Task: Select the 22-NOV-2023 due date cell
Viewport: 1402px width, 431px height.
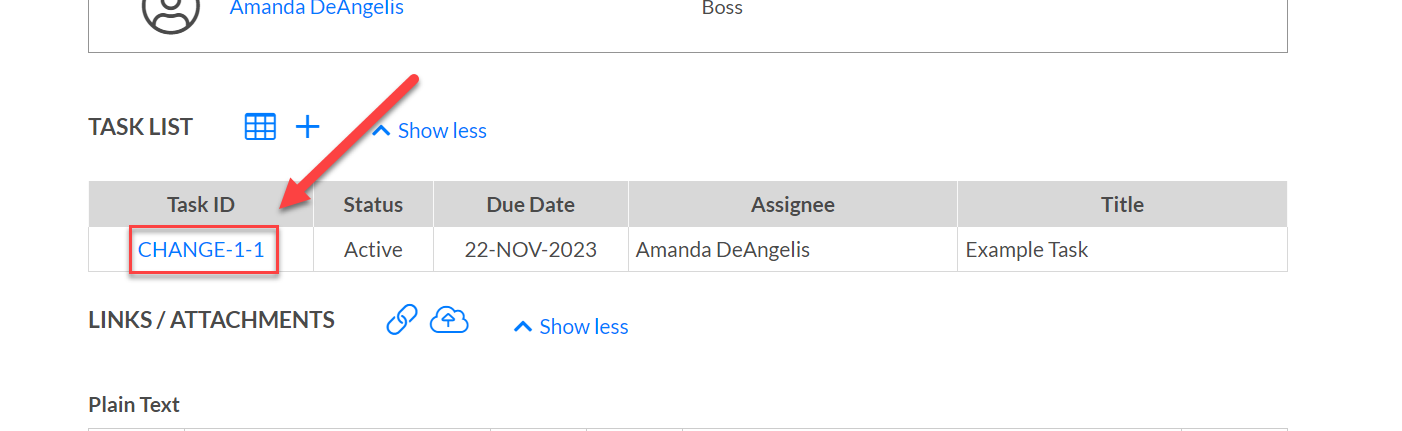Action: coord(531,250)
